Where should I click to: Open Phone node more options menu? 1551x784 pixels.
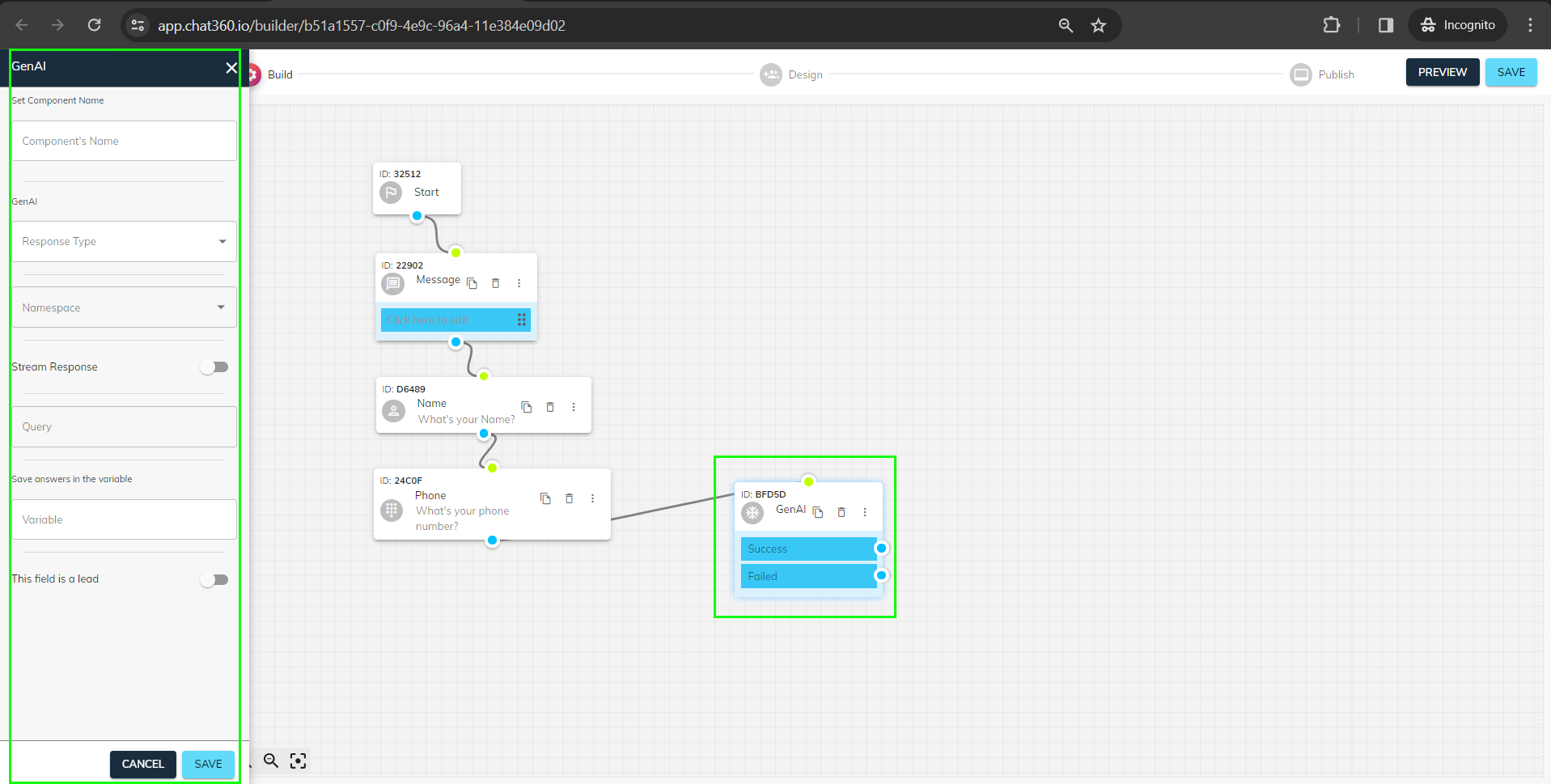pyautogui.click(x=593, y=498)
